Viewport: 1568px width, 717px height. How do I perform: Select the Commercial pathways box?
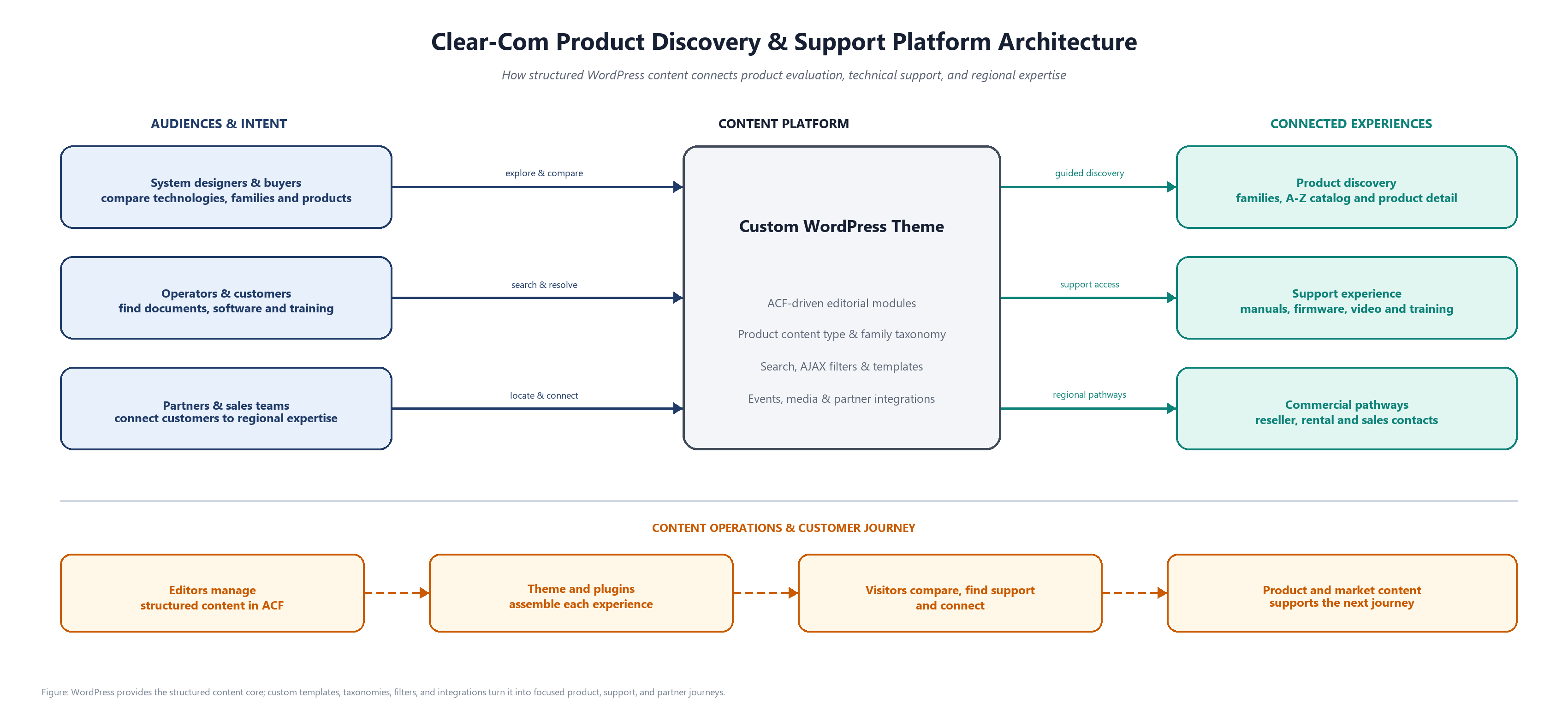[x=1347, y=409]
